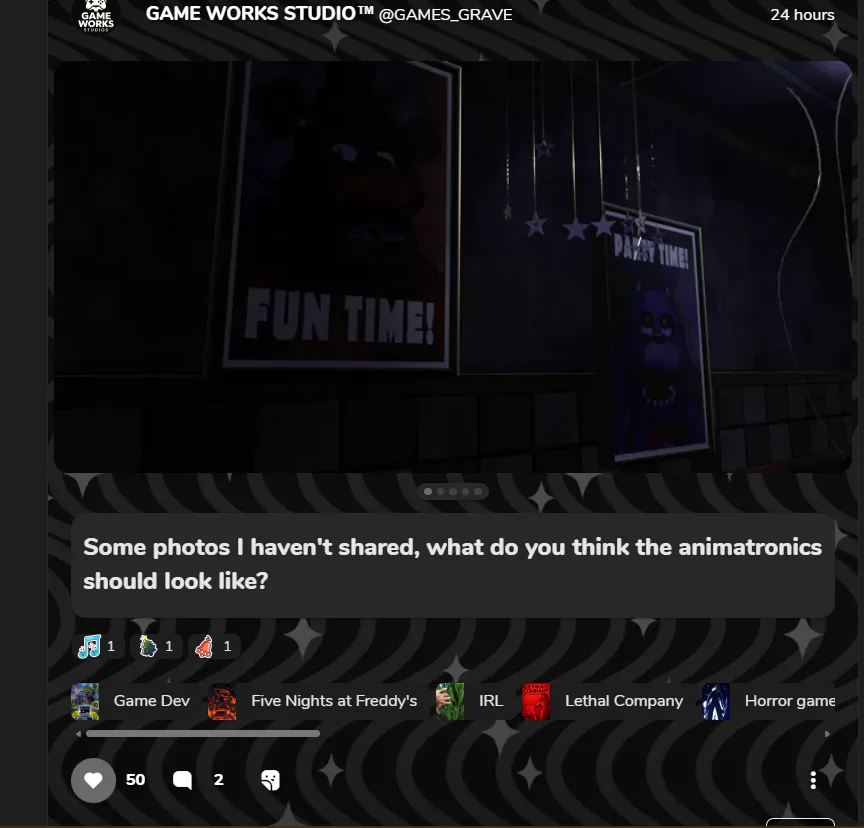The width and height of the screenshot is (864, 828).
Task: View the 2 comments count
Action: click(x=219, y=780)
